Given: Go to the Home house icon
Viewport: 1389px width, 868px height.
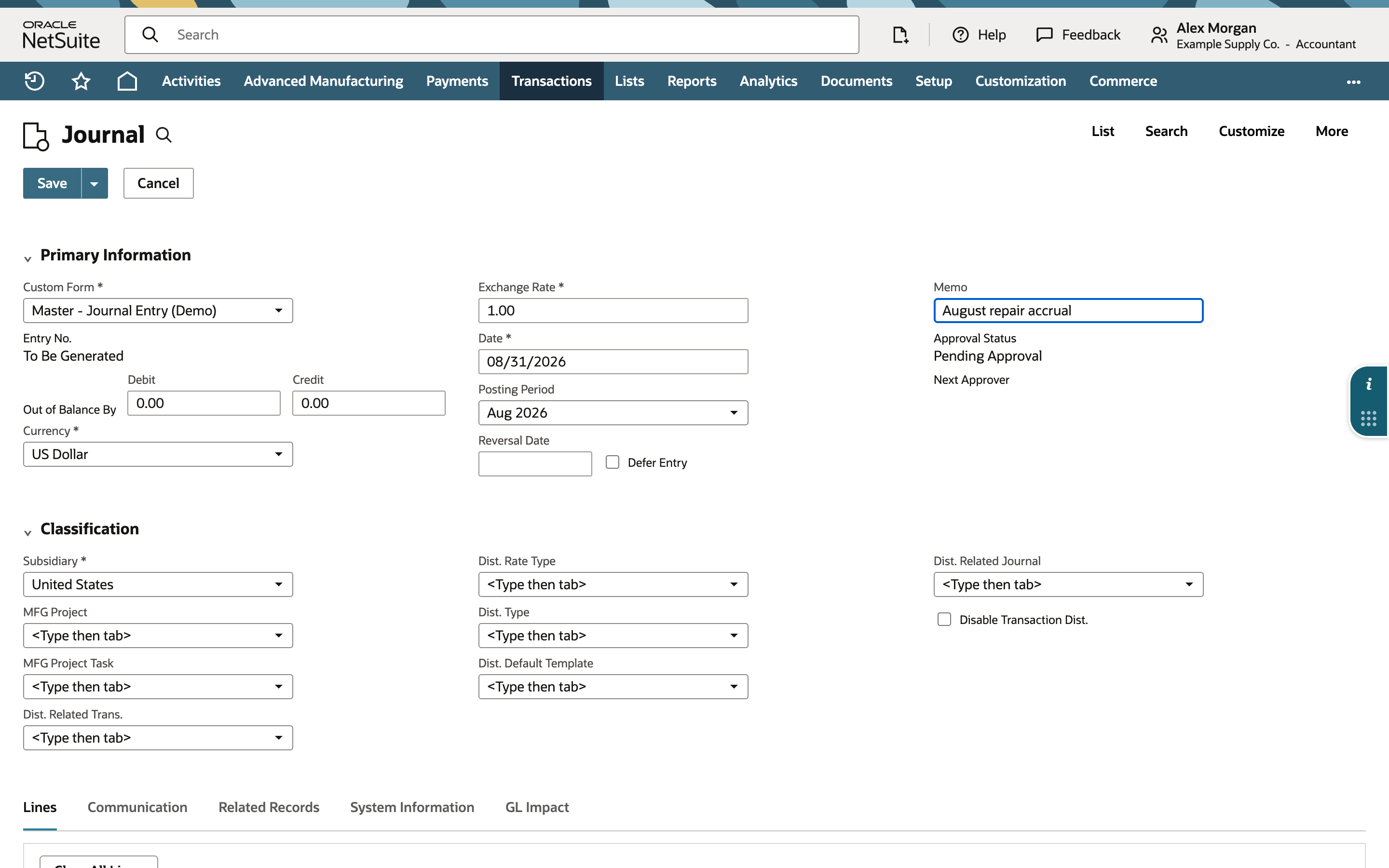Looking at the screenshot, I should click(x=127, y=81).
